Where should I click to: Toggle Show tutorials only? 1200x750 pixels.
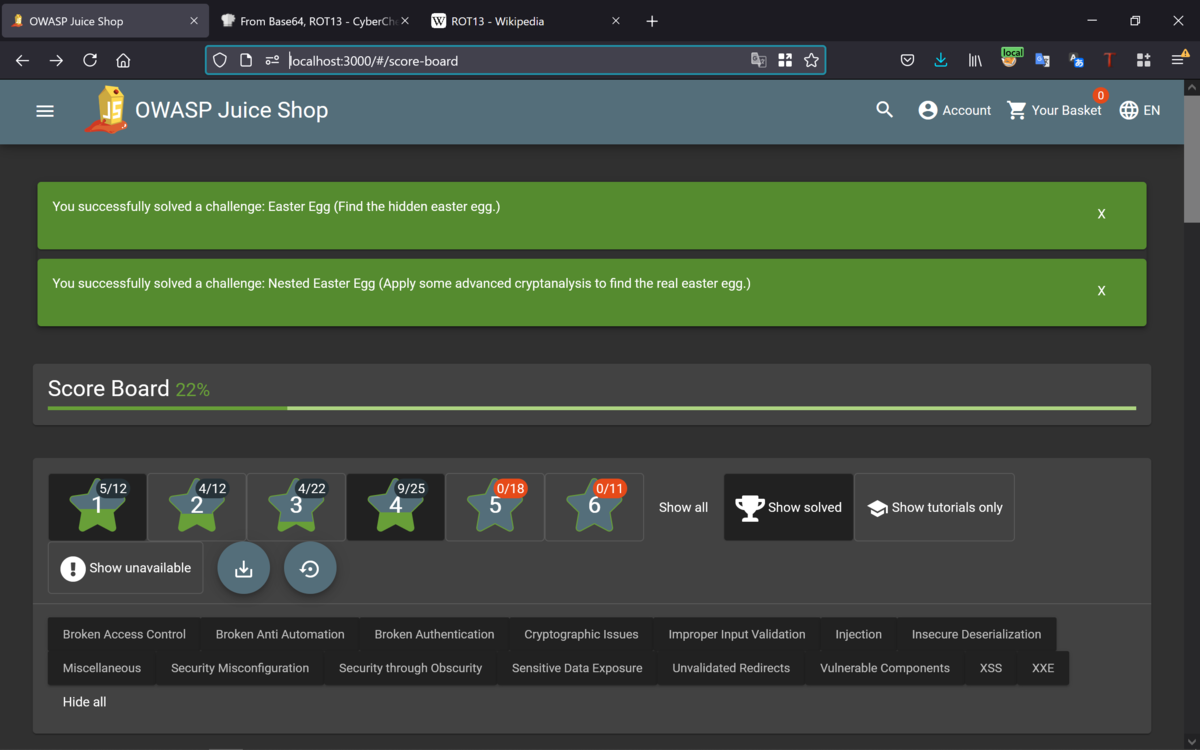pyautogui.click(x=934, y=507)
